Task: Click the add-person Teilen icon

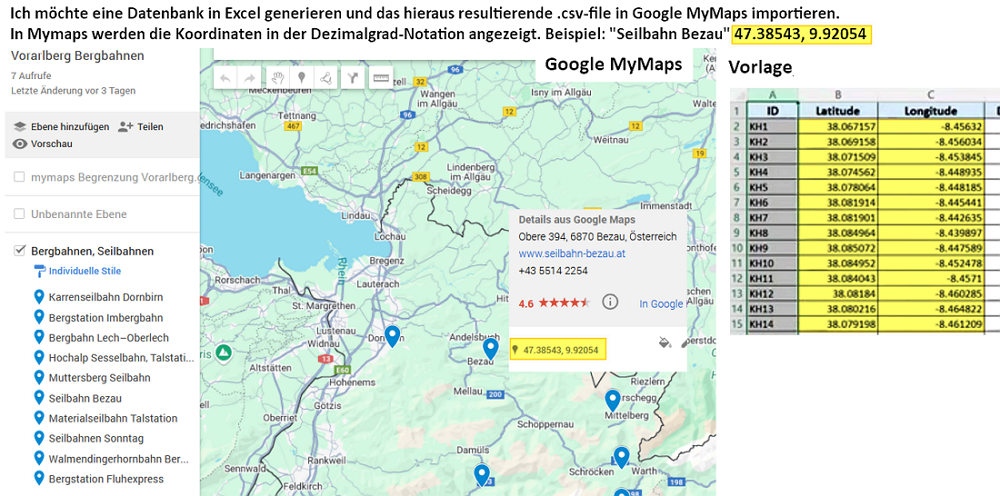Action: pos(125,127)
